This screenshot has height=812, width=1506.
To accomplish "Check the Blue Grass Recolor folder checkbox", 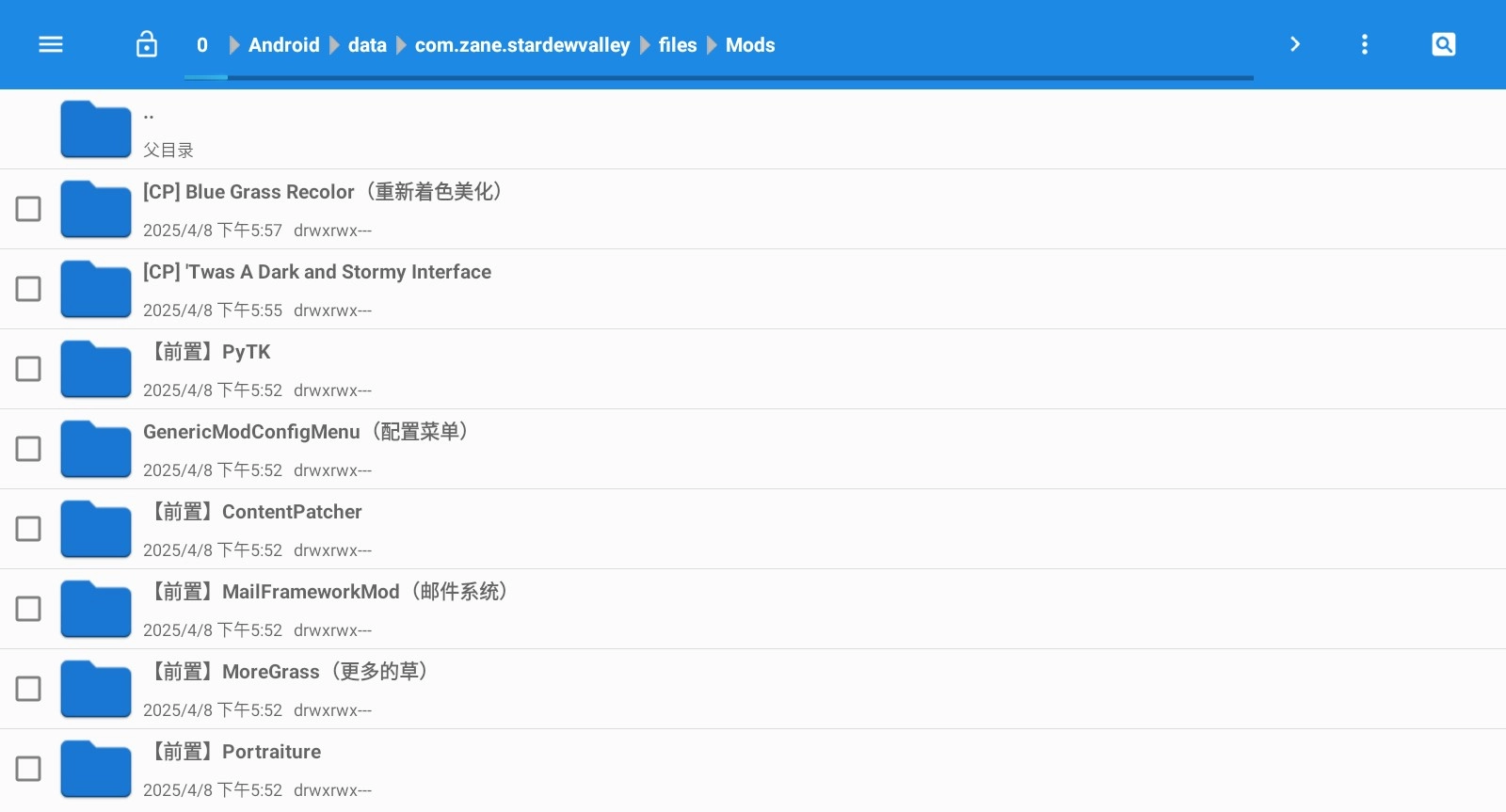I will click(x=28, y=209).
